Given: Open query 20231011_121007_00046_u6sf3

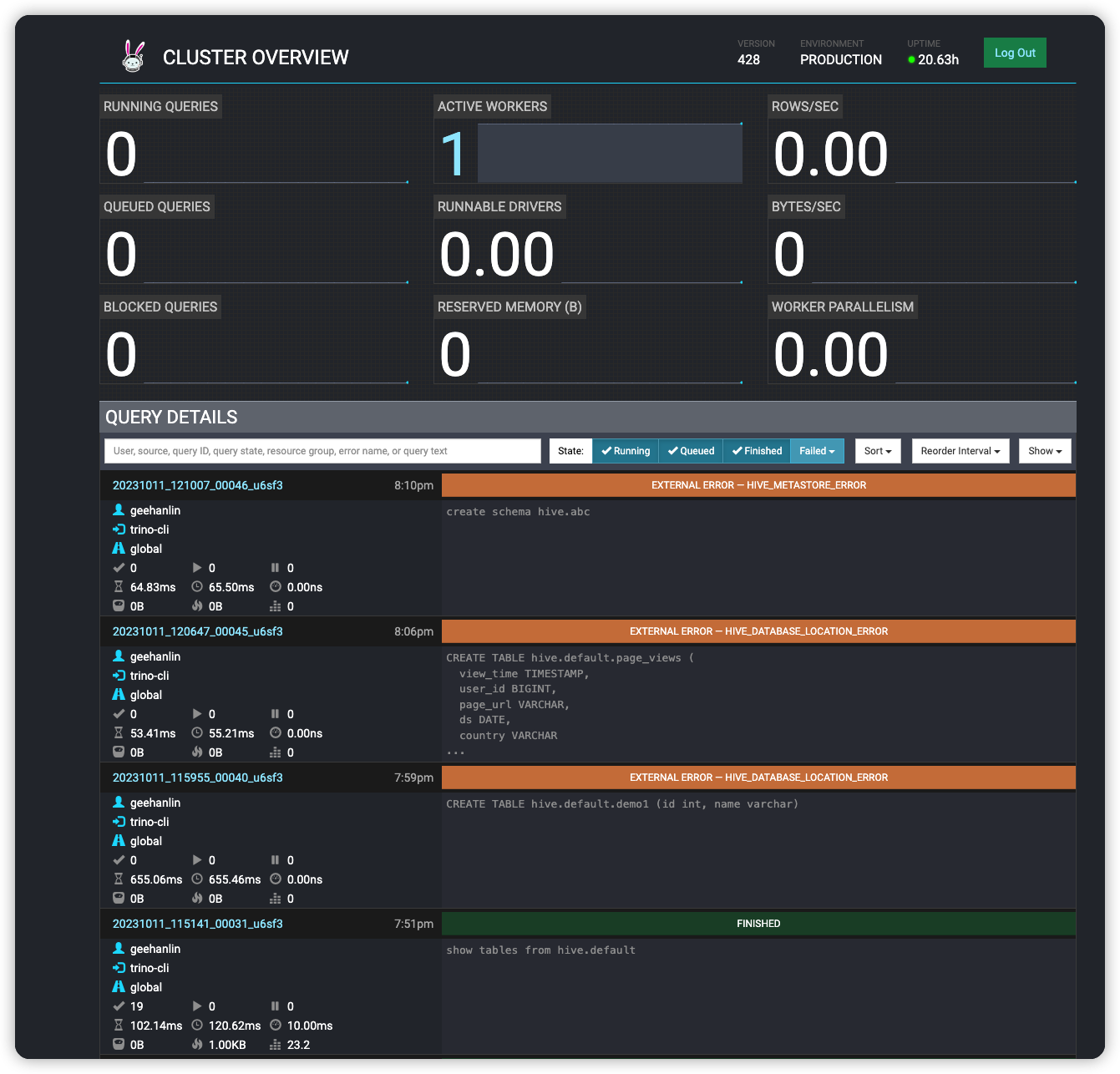Looking at the screenshot, I should [198, 485].
